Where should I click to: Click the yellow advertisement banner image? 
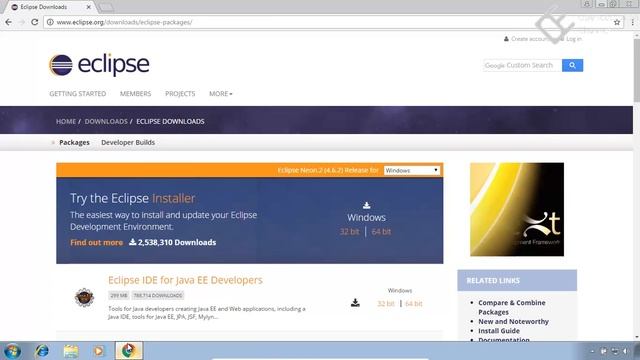tap(517, 209)
